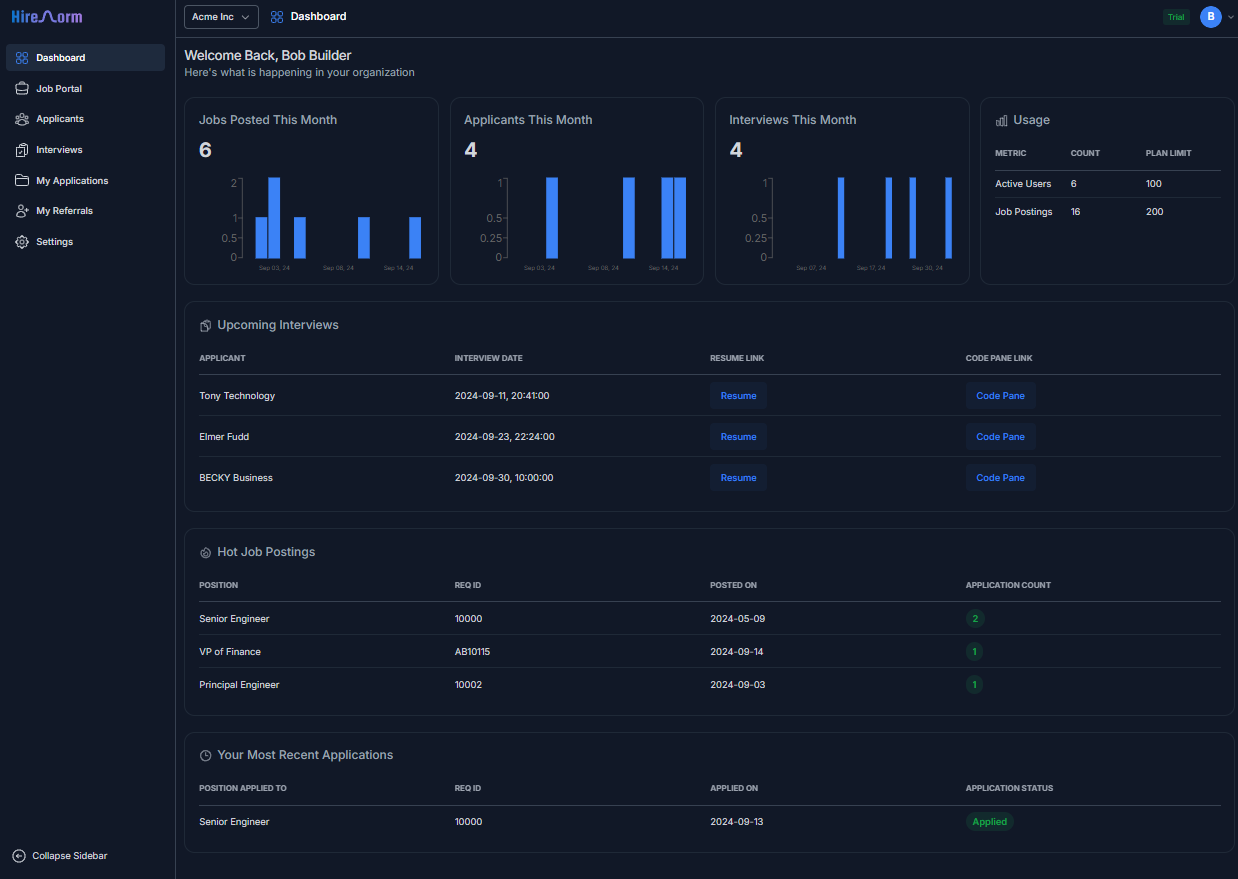Click applicant name Tony Technology
Viewport: 1238px width, 879px height.
[x=237, y=396]
